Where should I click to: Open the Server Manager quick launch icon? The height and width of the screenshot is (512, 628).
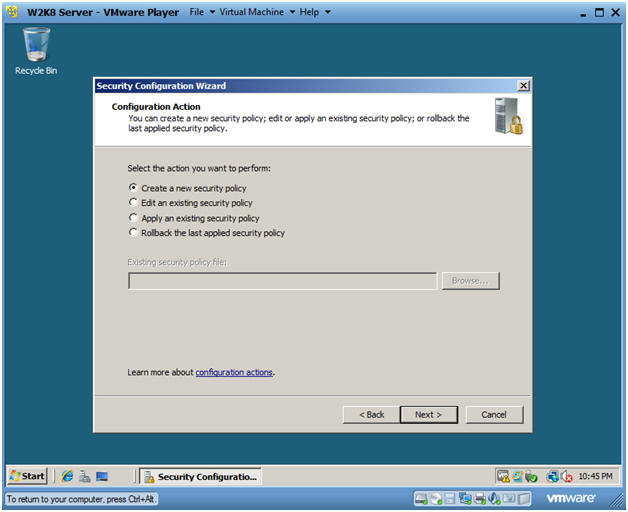point(85,476)
